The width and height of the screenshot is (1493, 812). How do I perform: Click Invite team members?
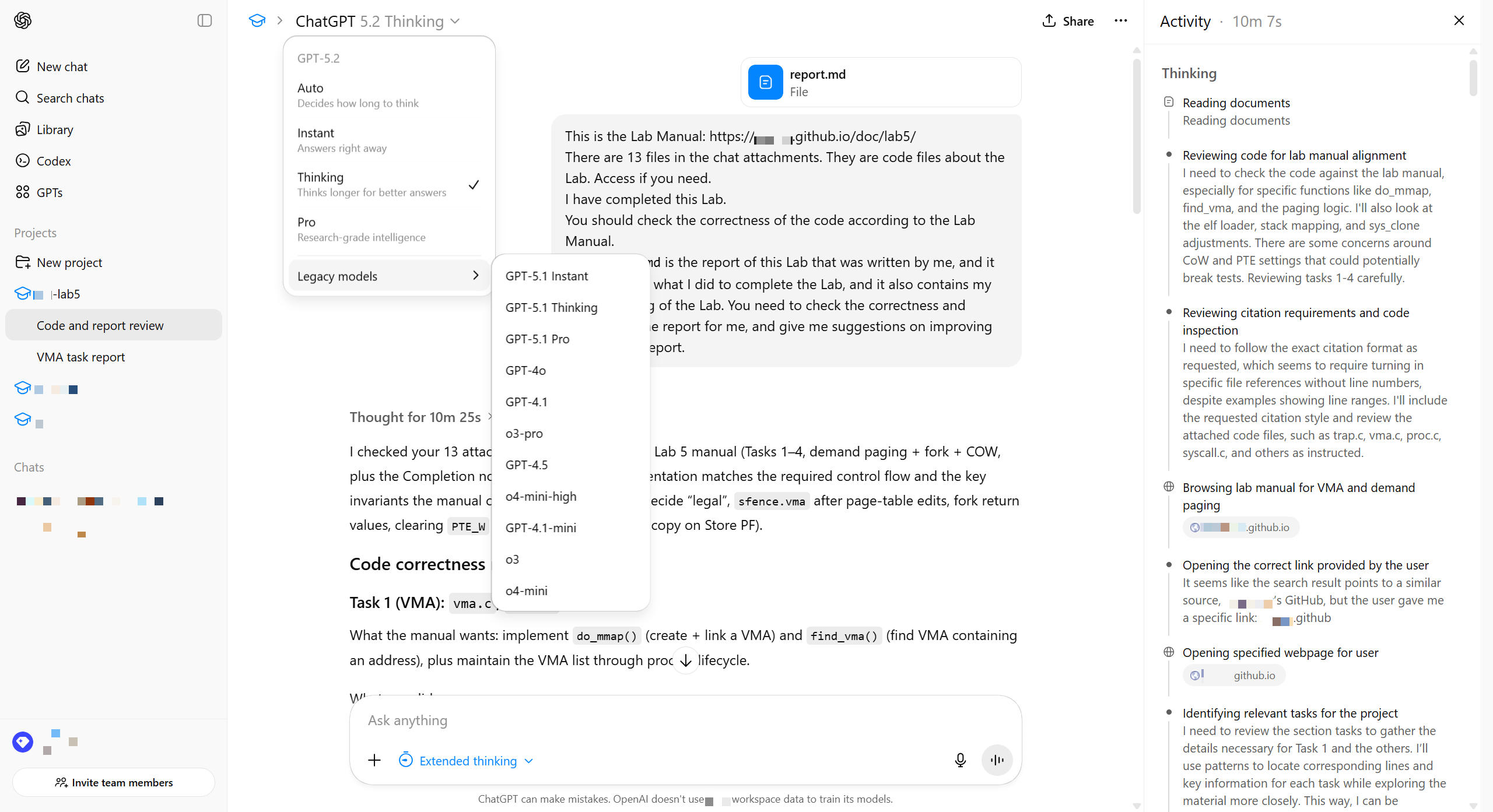(x=114, y=782)
